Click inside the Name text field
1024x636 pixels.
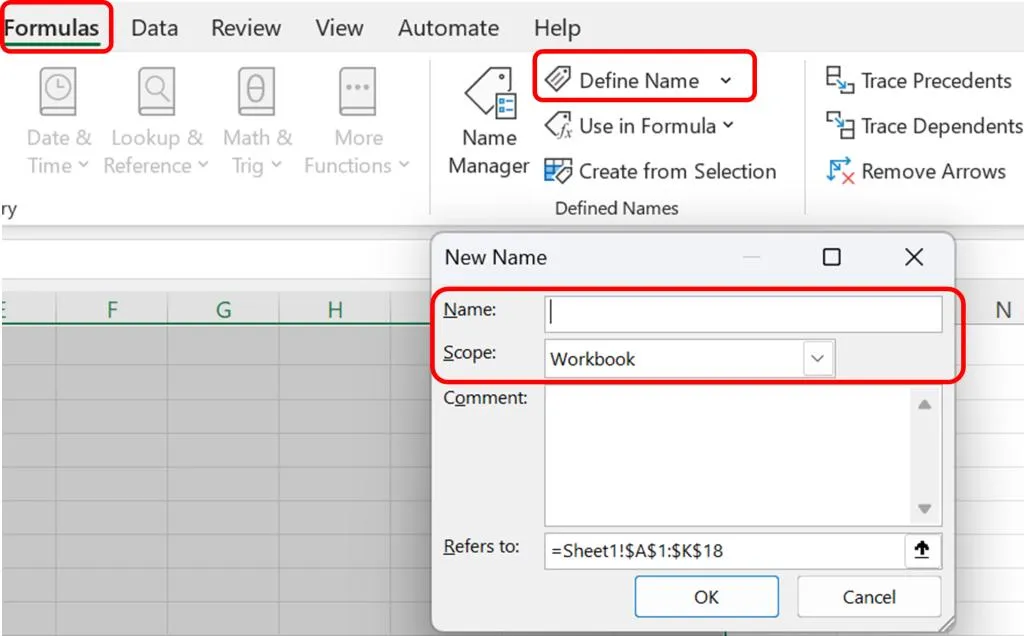click(x=743, y=313)
